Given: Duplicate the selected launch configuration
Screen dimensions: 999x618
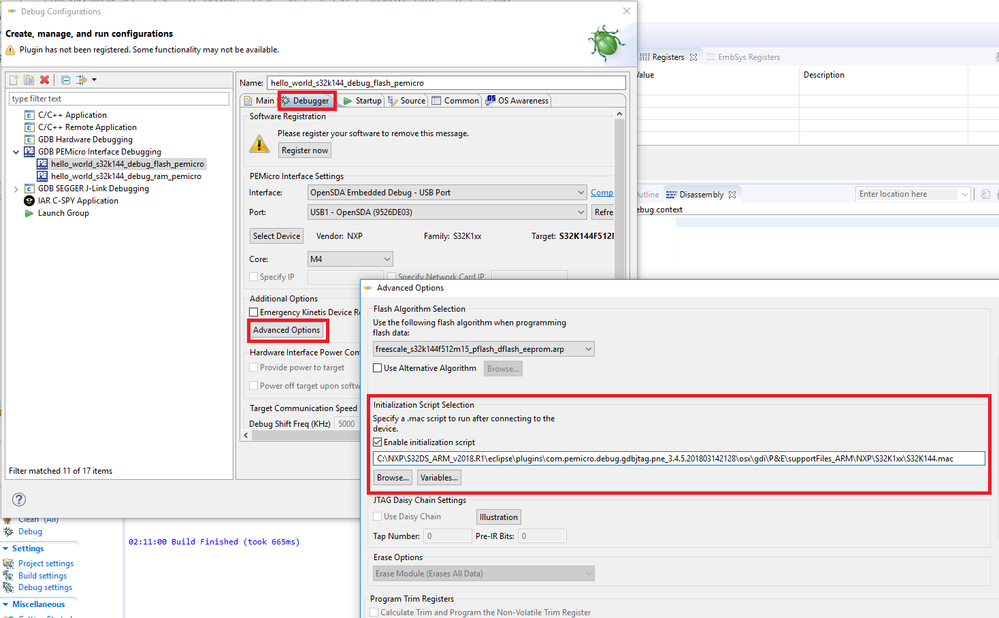Looking at the screenshot, I should pos(29,80).
